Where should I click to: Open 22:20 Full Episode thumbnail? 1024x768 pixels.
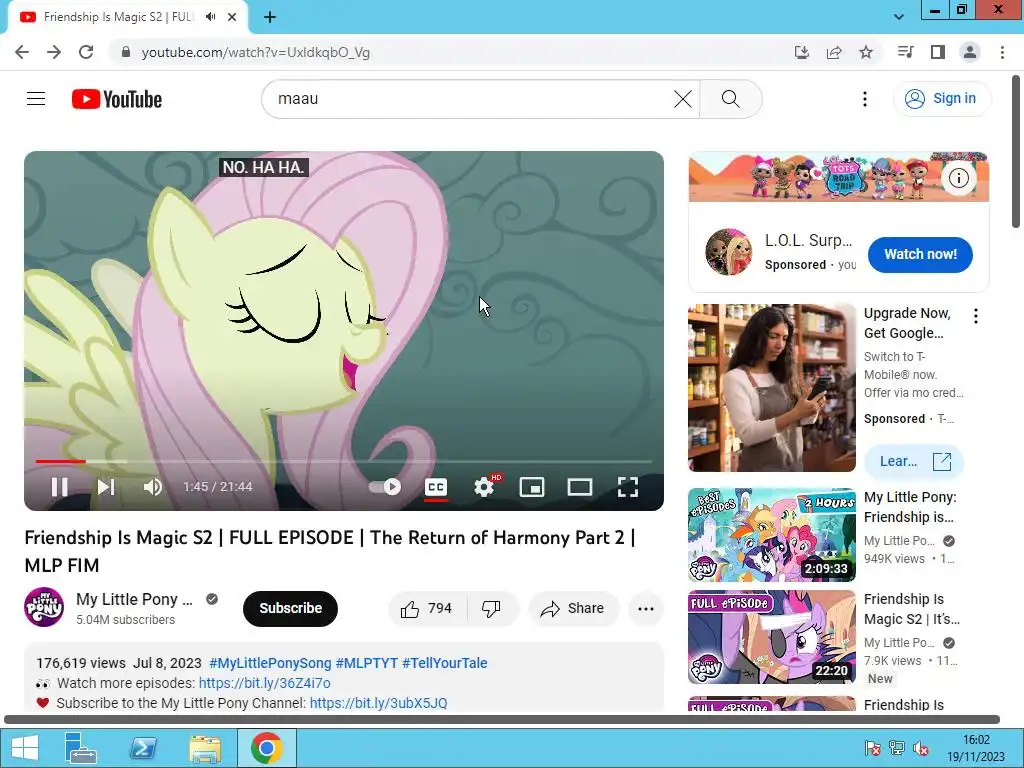772,637
